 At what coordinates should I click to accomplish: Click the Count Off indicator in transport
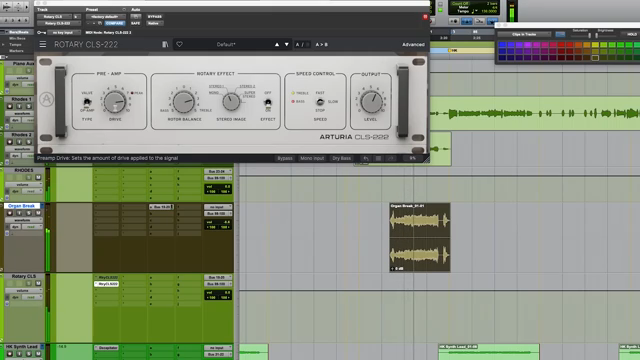[x=460, y=3]
